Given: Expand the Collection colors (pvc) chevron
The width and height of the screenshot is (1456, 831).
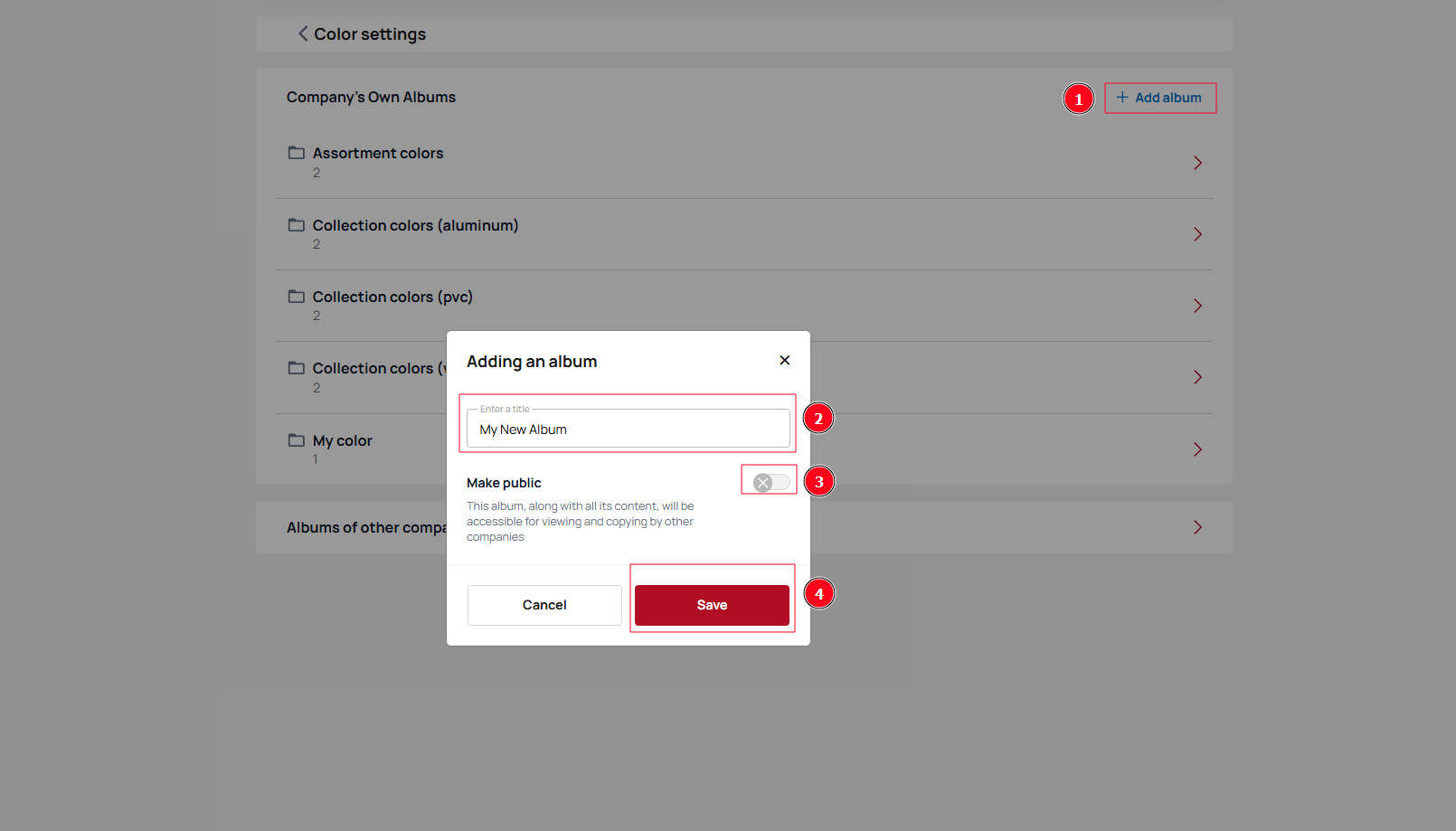Looking at the screenshot, I should click(x=1197, y=306).
